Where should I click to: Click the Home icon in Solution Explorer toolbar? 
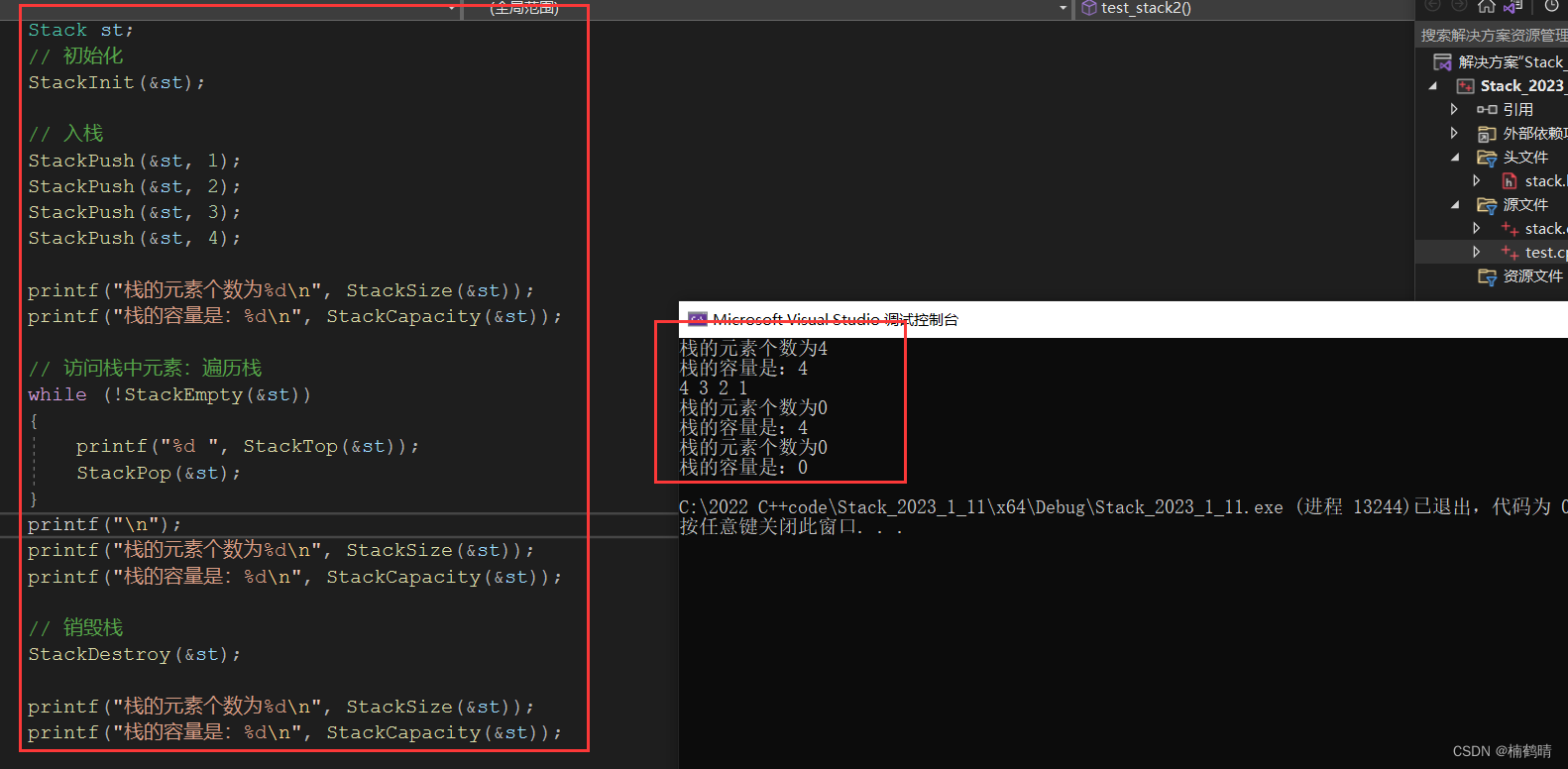coord(1486,6)
